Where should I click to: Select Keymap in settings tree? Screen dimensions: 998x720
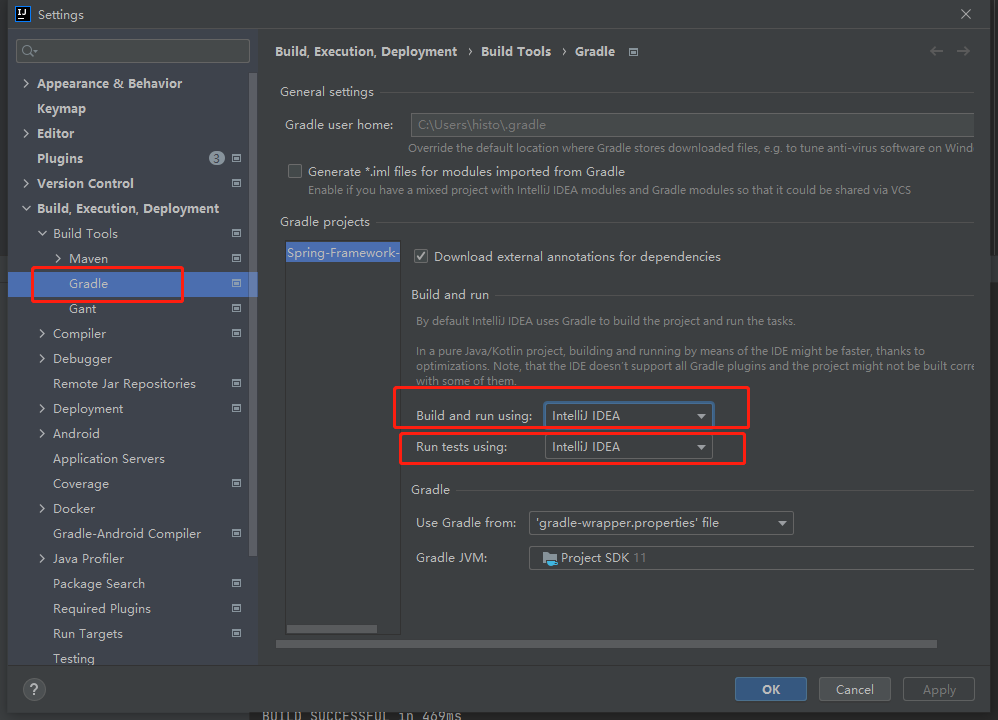coord(61,108)
